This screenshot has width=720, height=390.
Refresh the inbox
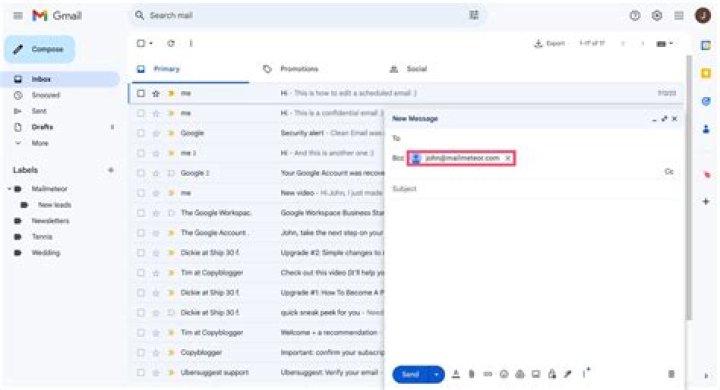171,43
